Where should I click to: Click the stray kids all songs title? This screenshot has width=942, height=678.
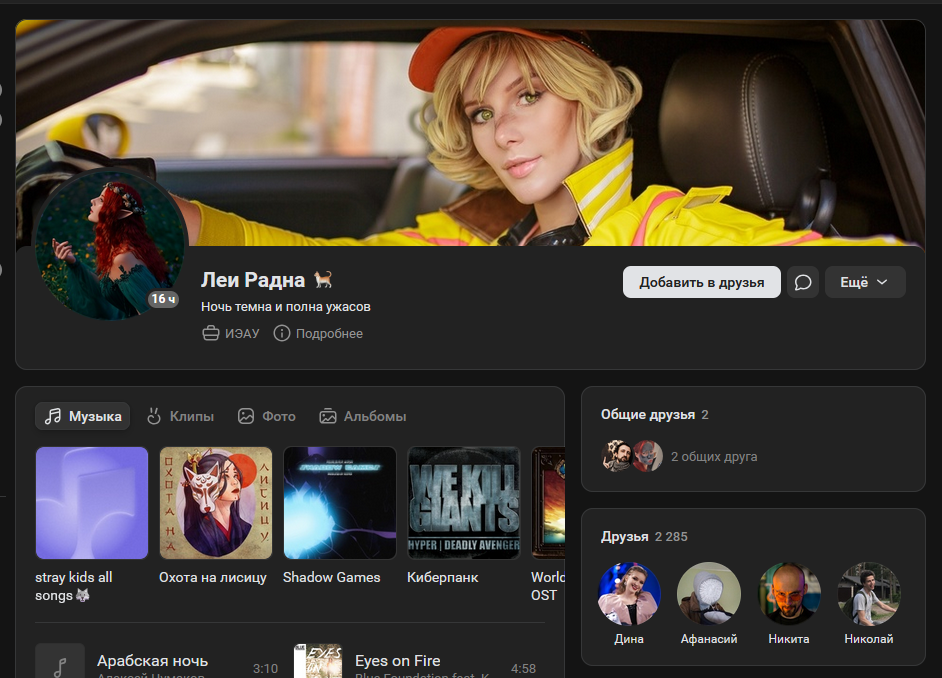click(74, 586)
